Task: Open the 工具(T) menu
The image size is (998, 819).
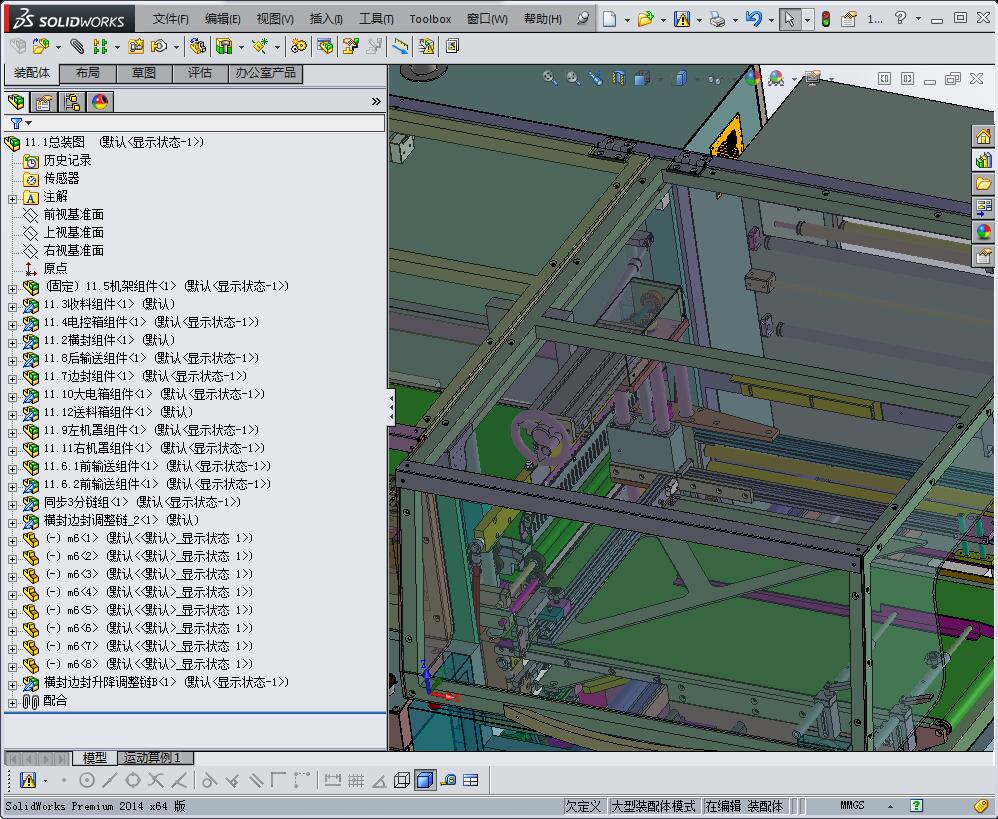Action: click(376, 19)
